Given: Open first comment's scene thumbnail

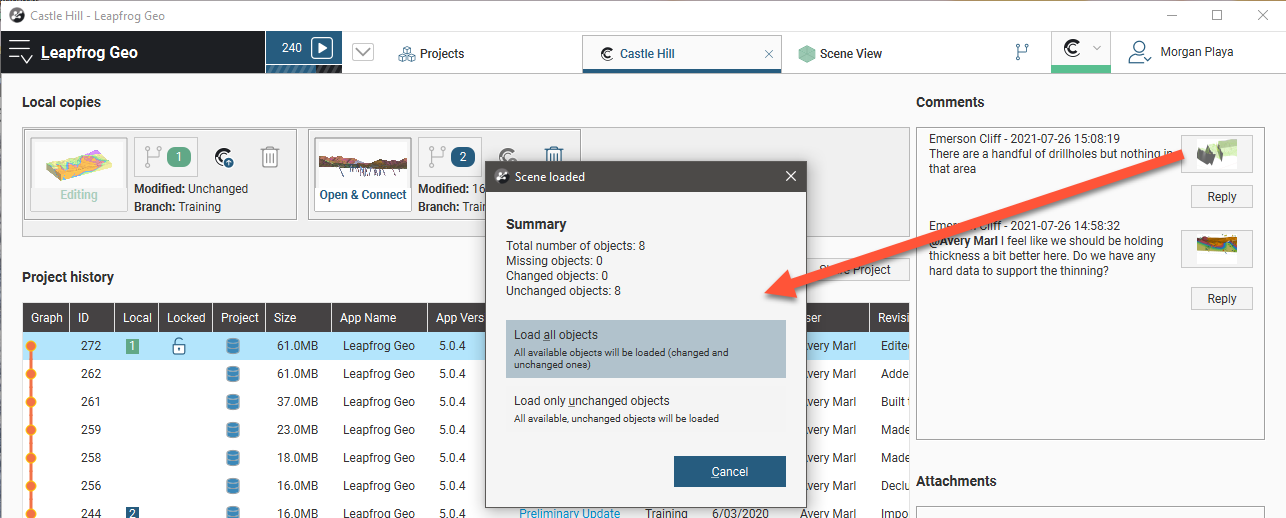Looking at the screenshot, I should (1216, 156).
